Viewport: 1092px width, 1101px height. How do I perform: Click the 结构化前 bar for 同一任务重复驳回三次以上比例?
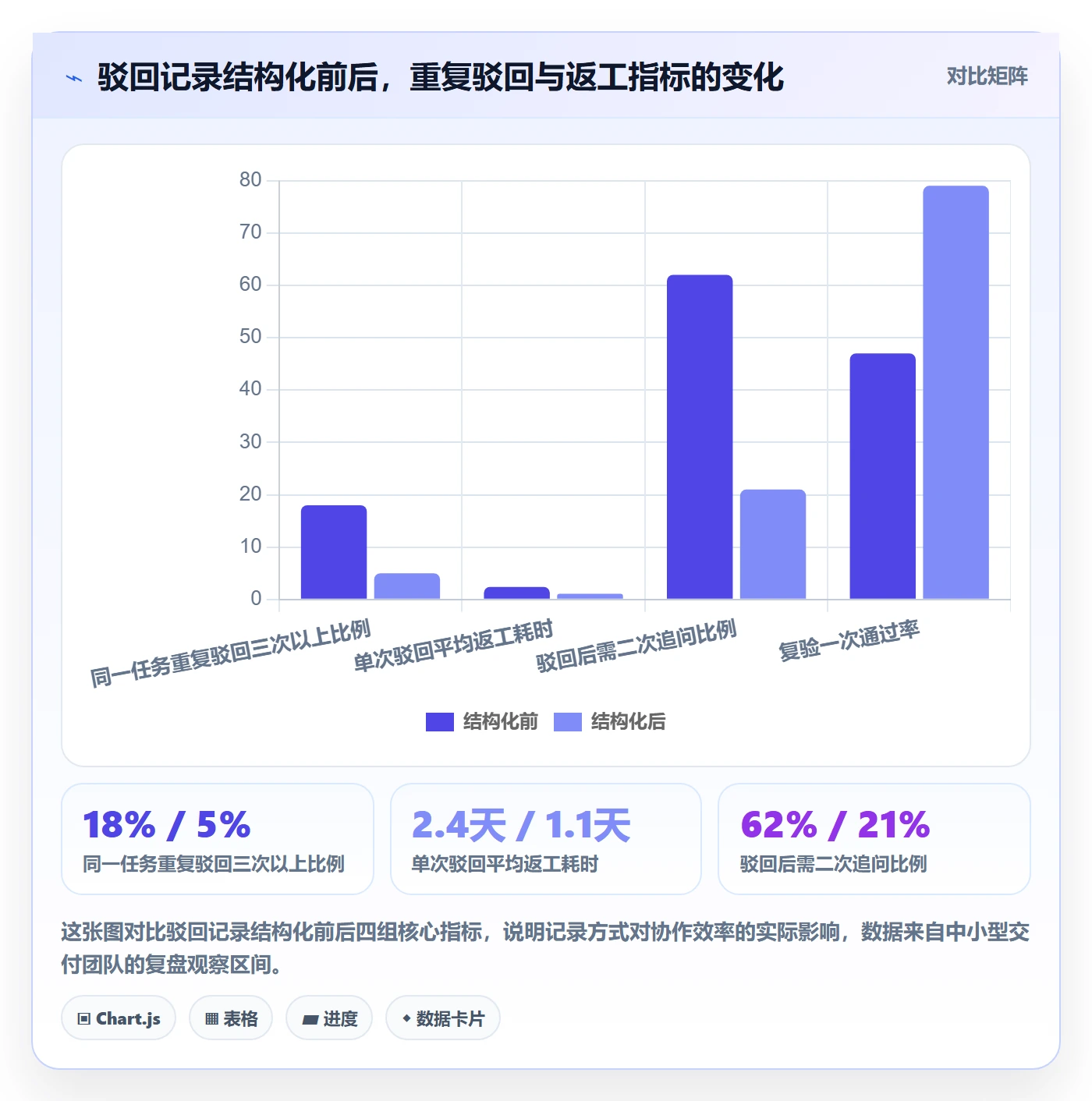click(x=334, y=552)
